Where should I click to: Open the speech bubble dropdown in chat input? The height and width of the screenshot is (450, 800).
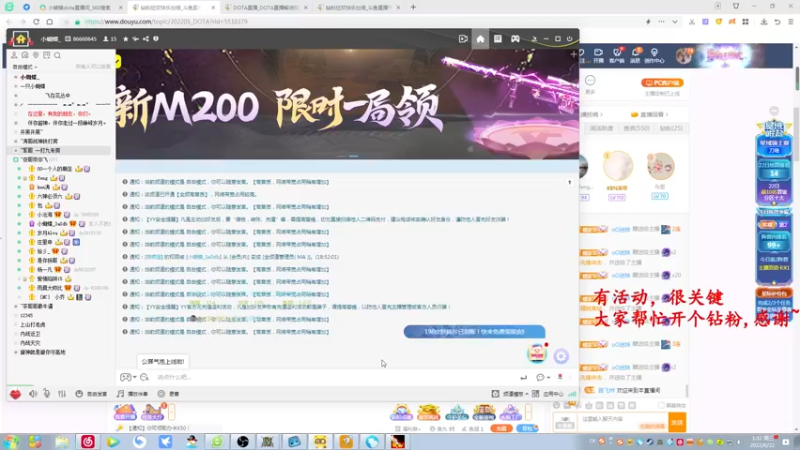[543, 378]
